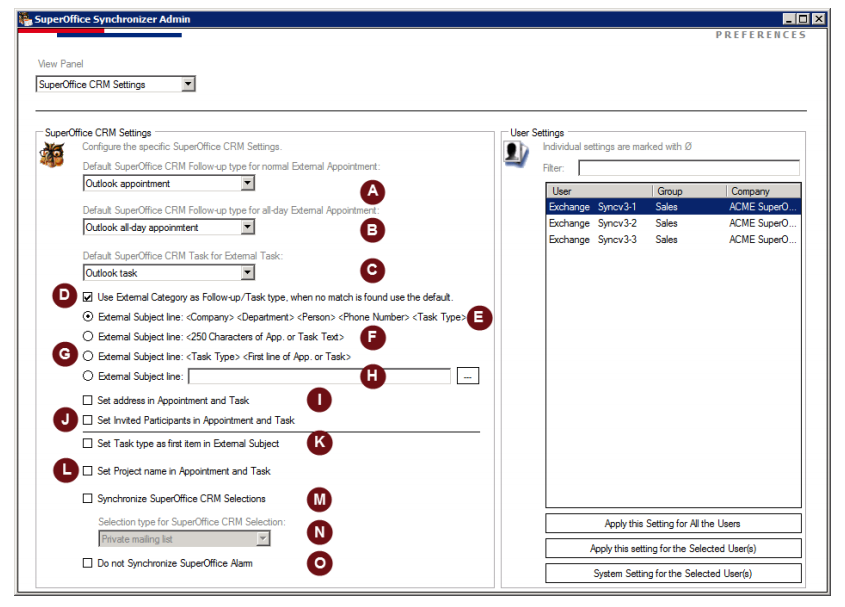
Task: Click the SuperOffice Synchronizer title bar icon
Action: click(25, 19)
